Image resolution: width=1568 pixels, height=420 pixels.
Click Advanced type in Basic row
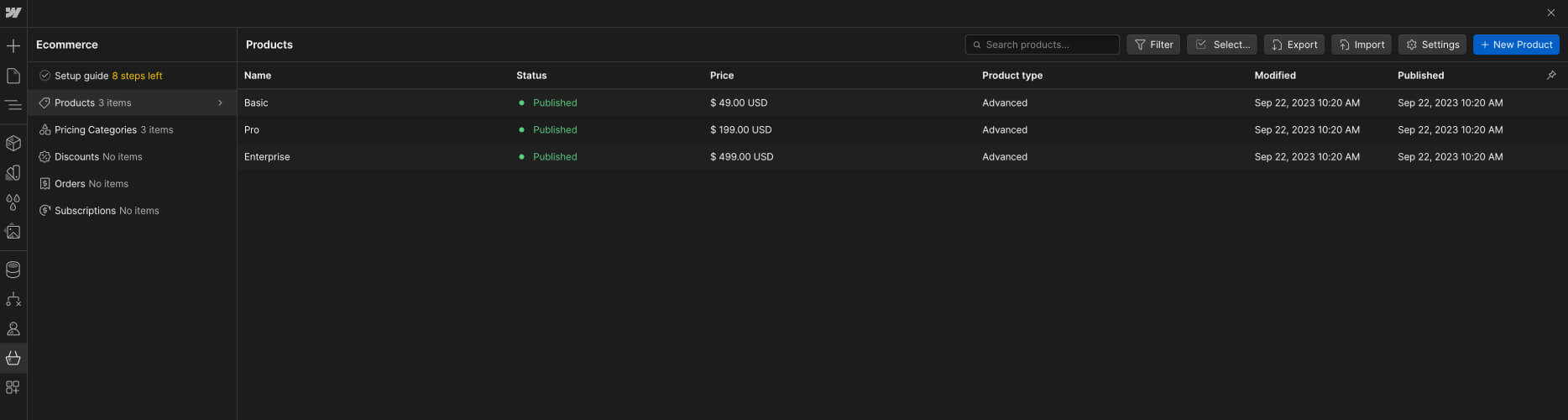[1005, 102]
